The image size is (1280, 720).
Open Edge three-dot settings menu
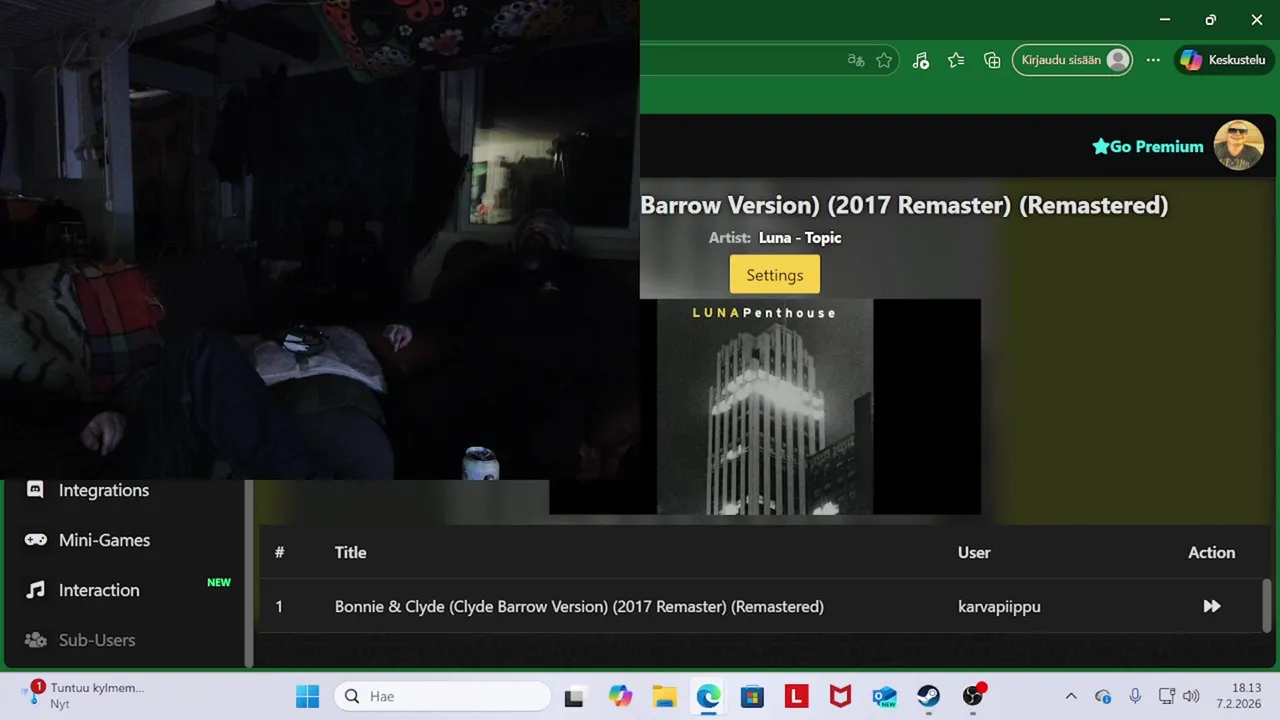click(1153, 60)
